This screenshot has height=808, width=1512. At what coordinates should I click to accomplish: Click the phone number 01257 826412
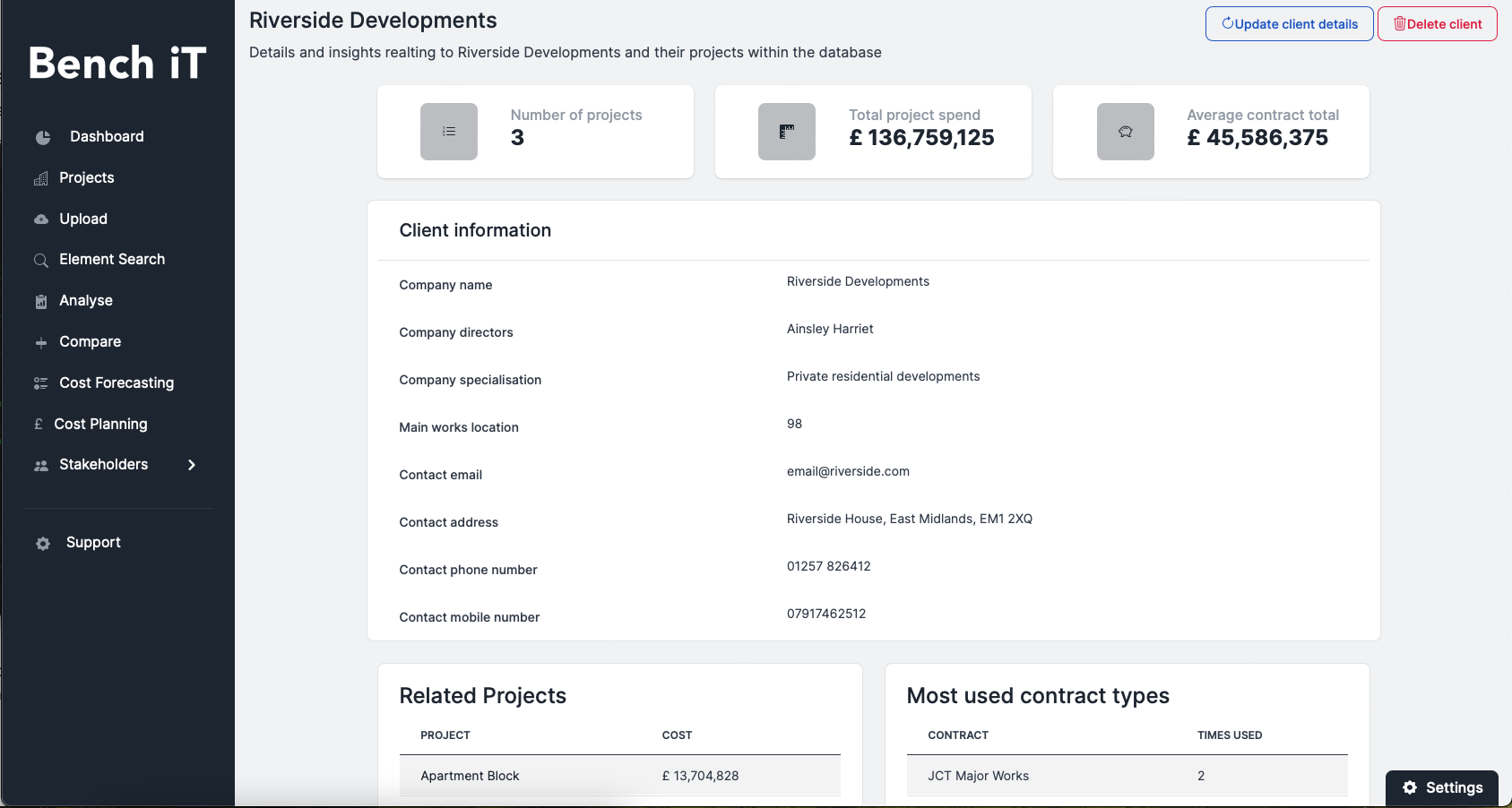pyautogui.click(x=829, y=566)
